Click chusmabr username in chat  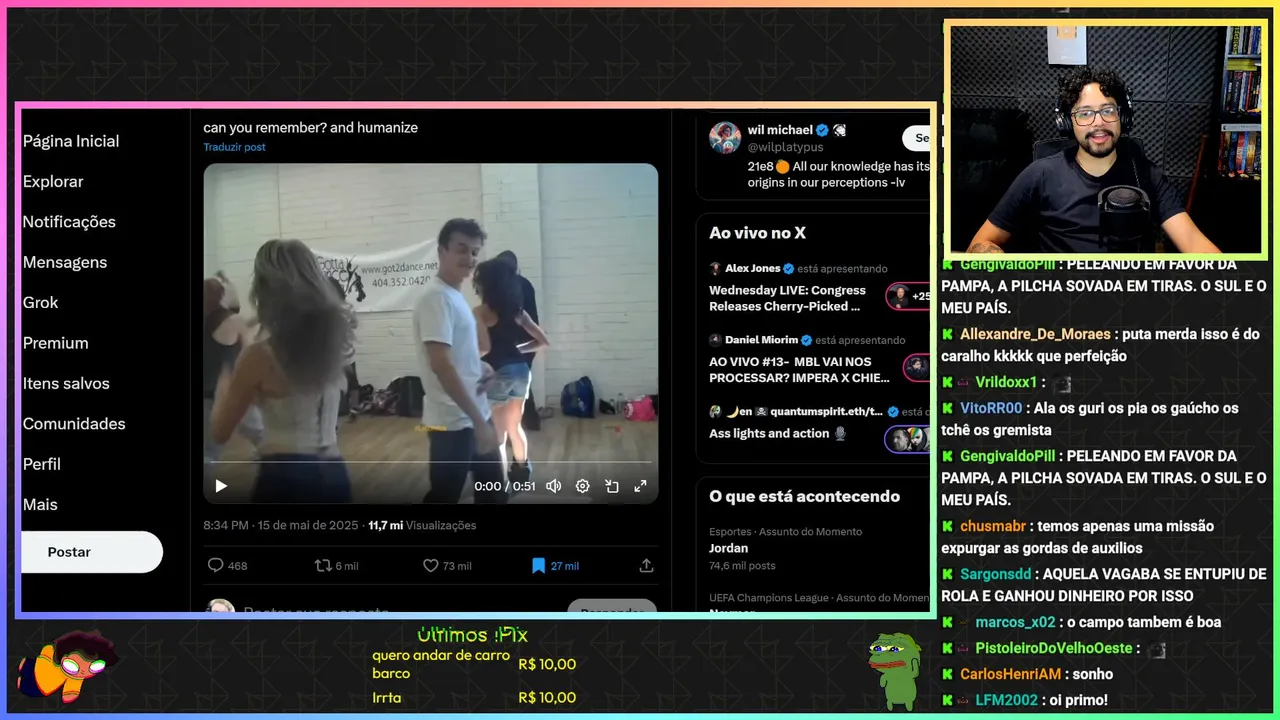993,526
